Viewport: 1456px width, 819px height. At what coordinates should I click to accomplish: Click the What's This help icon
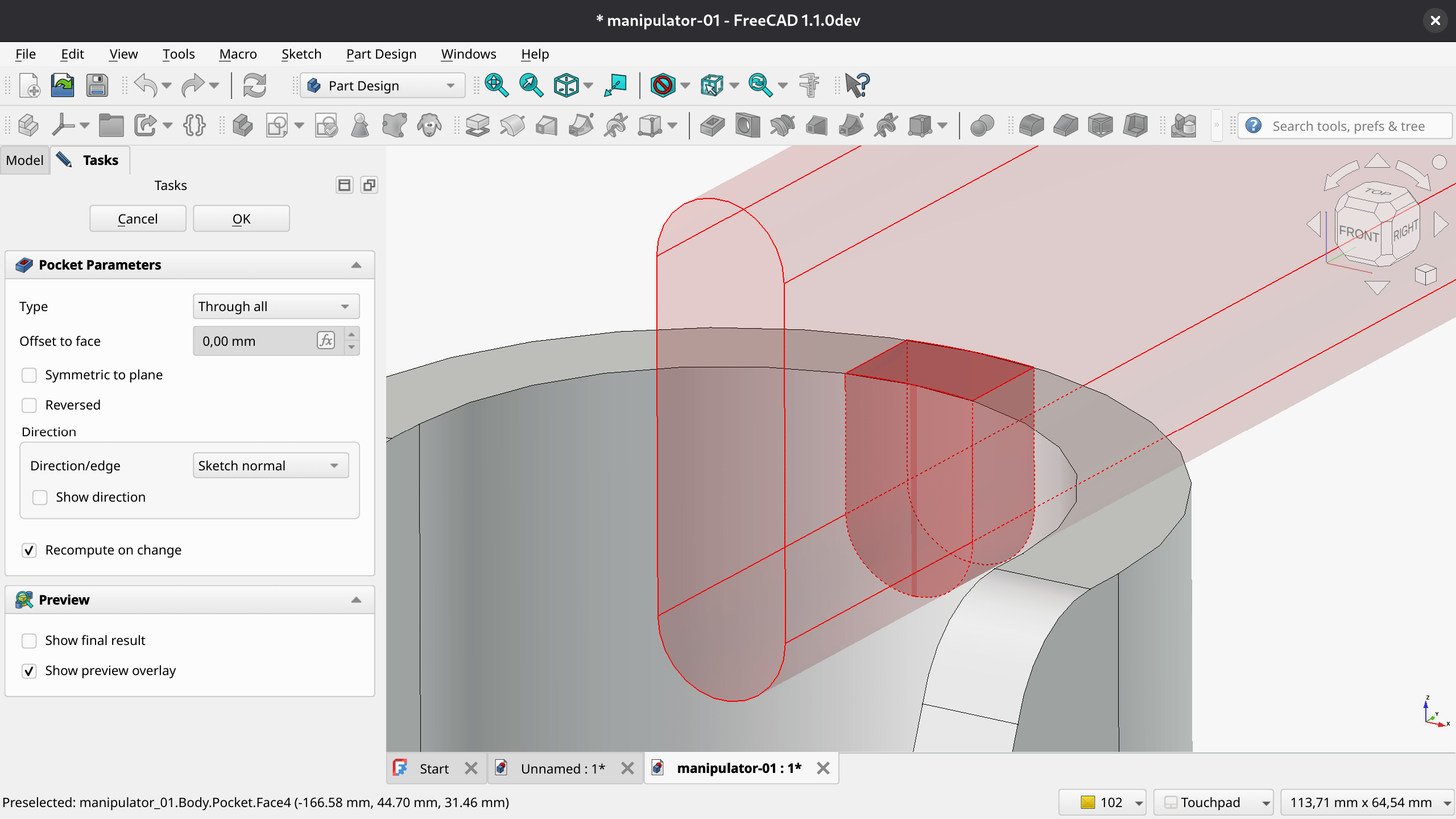tap(857, 86)
